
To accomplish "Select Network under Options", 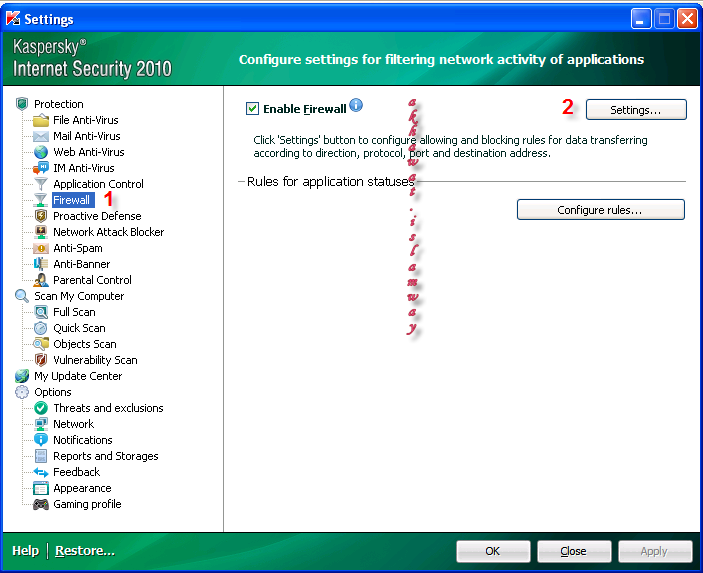I will pos(74,424).
